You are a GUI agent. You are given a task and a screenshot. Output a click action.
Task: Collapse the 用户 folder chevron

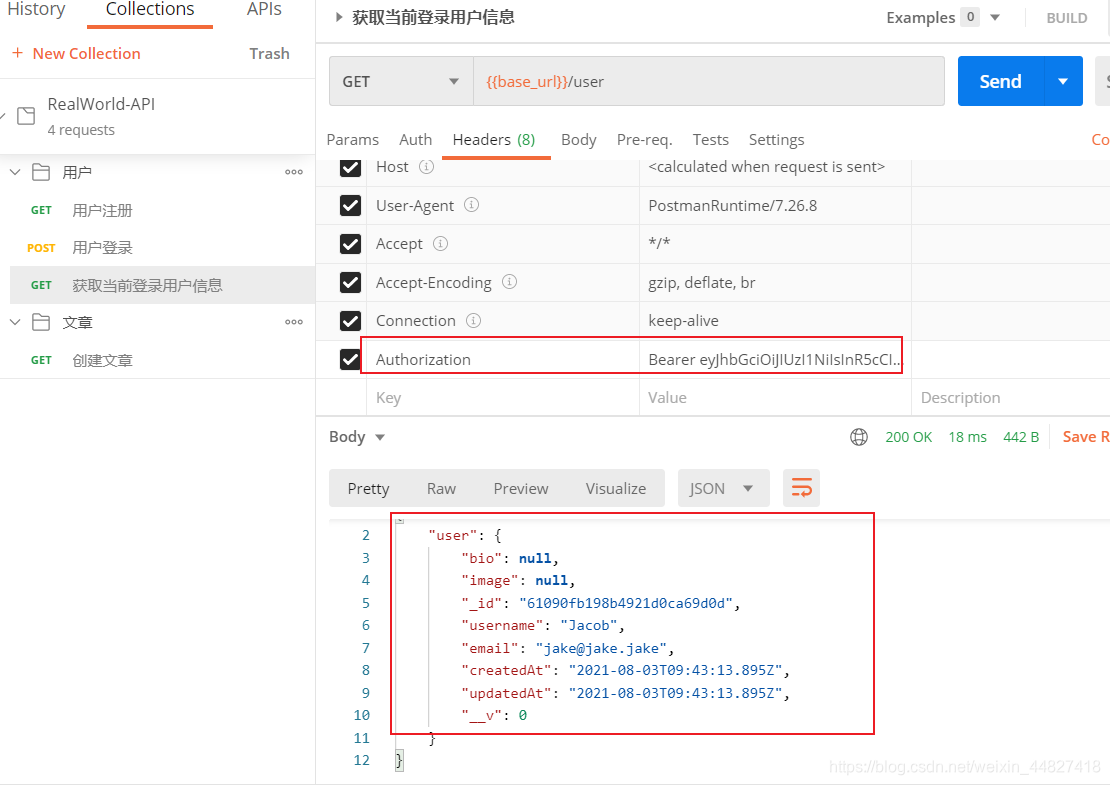15,172
